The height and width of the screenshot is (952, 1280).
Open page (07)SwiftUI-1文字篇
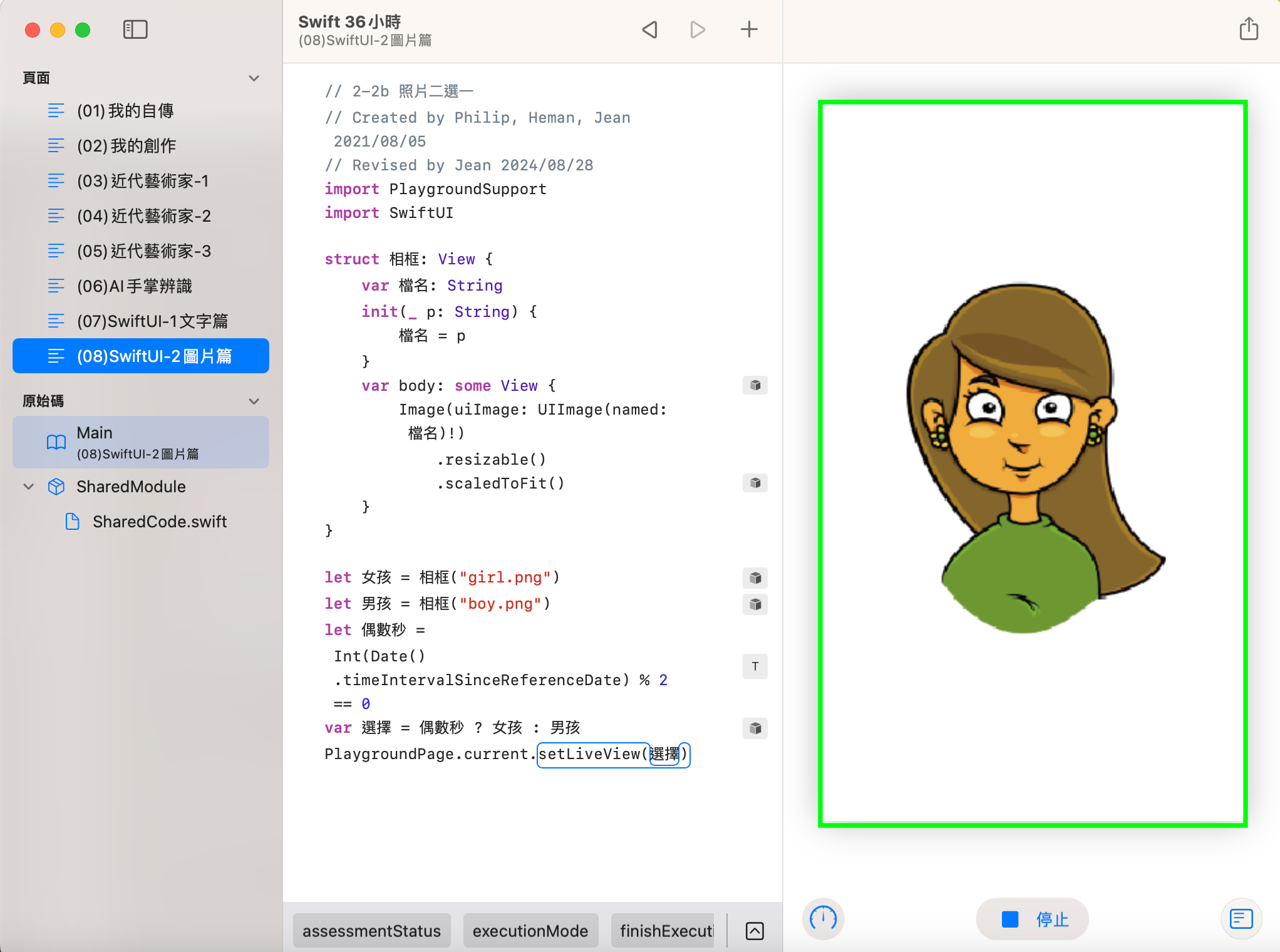point(152,321)
